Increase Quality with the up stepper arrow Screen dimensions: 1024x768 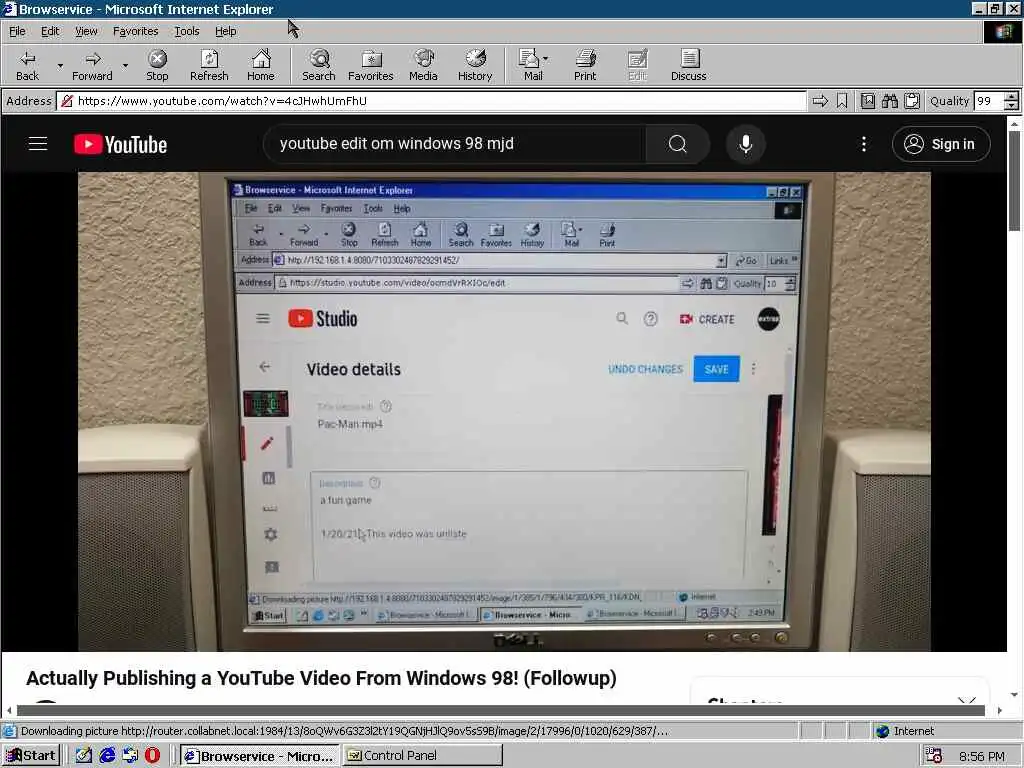click(1012, 97)
